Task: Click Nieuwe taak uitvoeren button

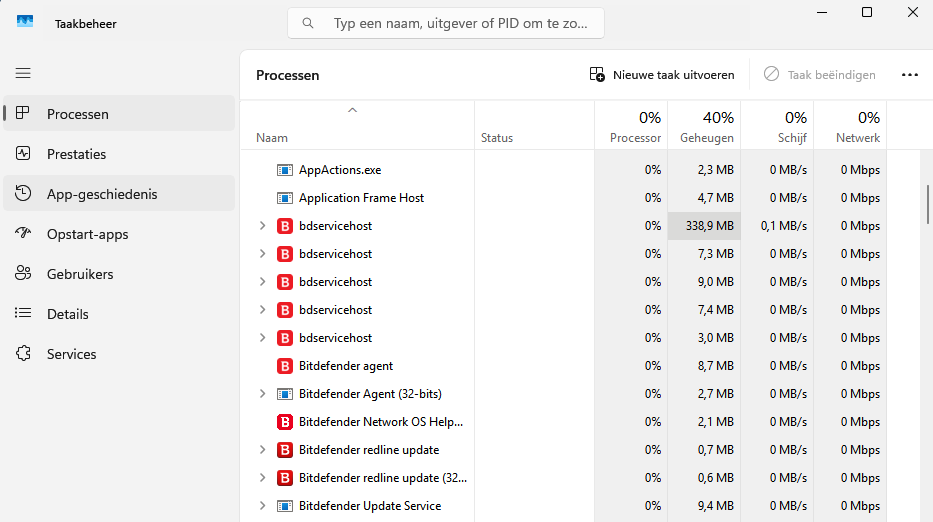Action: (x=662, y=74)
